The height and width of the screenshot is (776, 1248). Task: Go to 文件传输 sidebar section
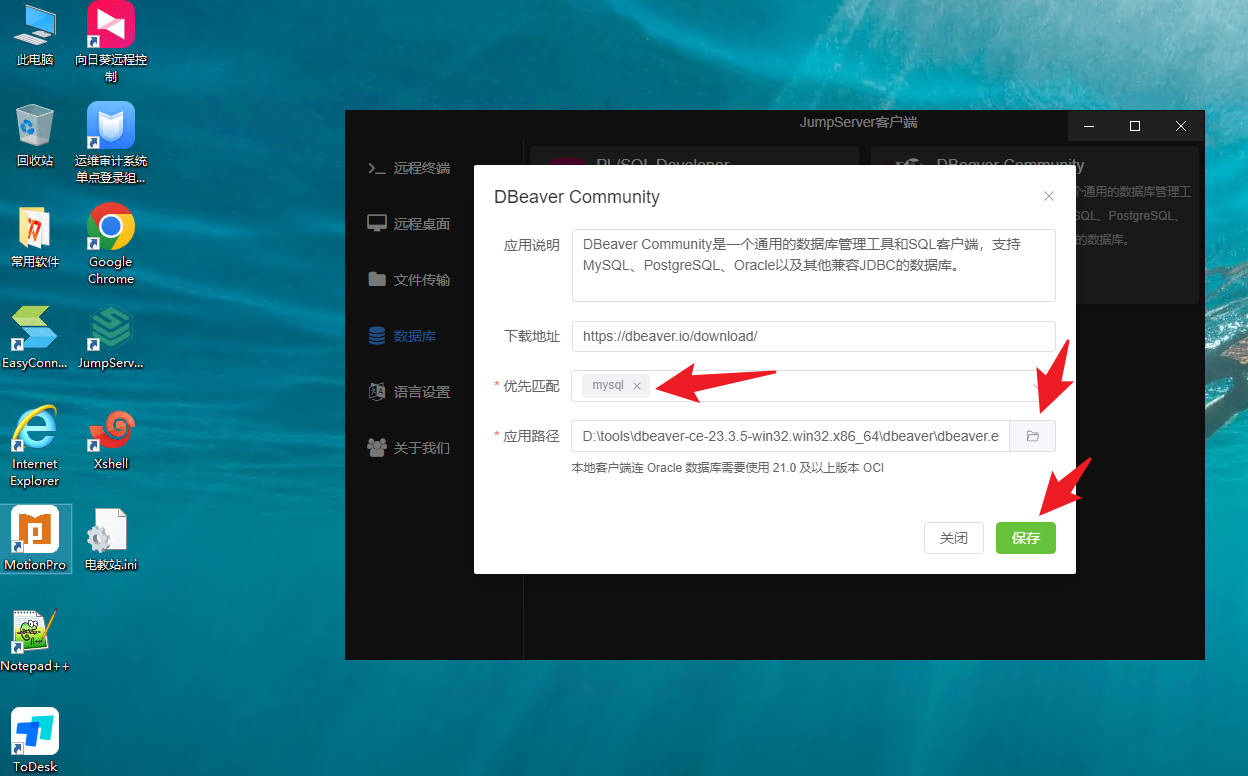tap(409, 280)
